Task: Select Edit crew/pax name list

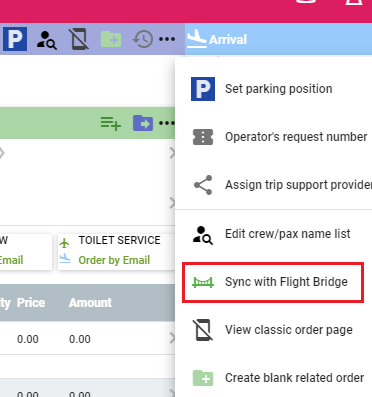Action: click(273, 234)
